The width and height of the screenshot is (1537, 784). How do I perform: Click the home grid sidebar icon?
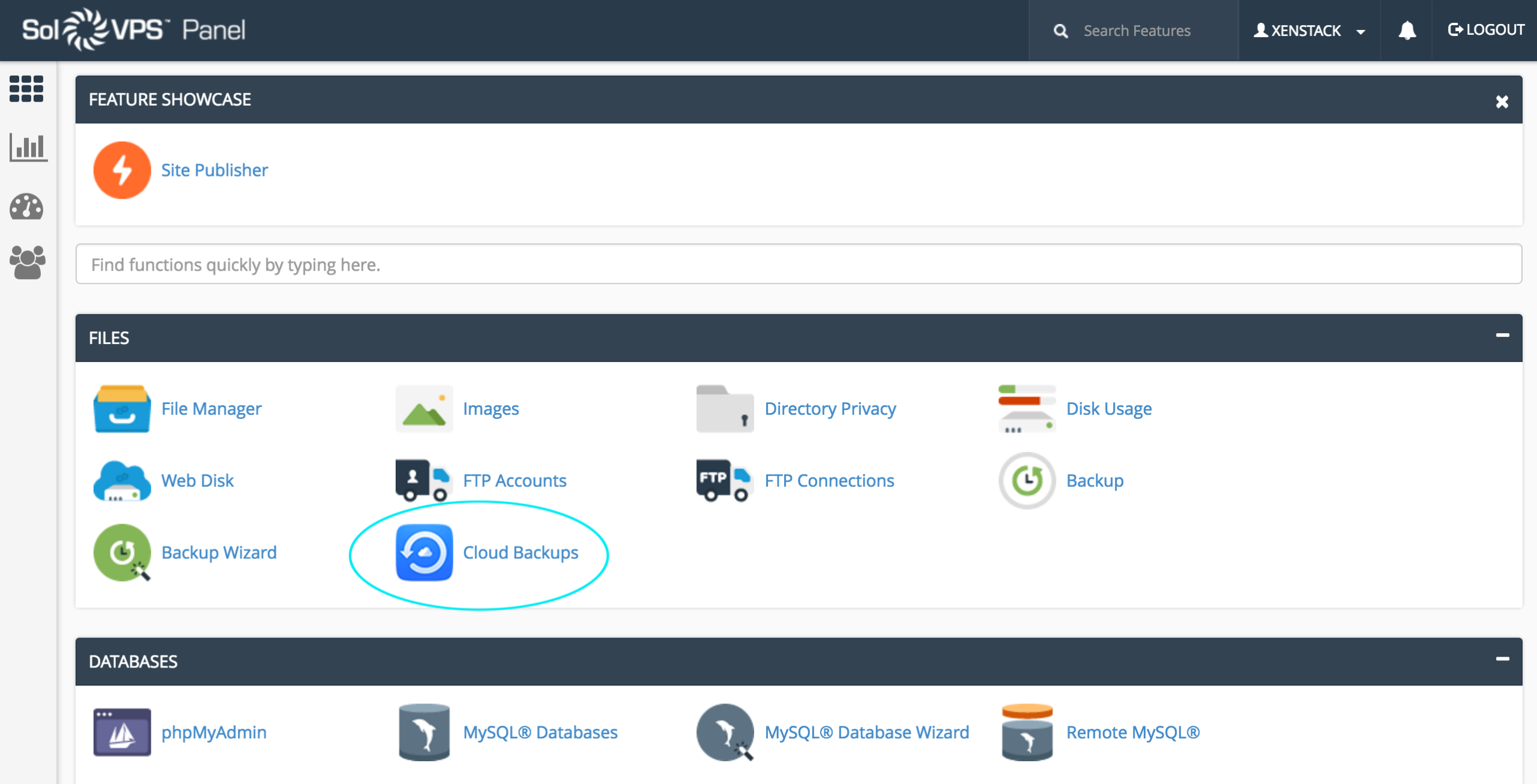[x=26, y=89]
